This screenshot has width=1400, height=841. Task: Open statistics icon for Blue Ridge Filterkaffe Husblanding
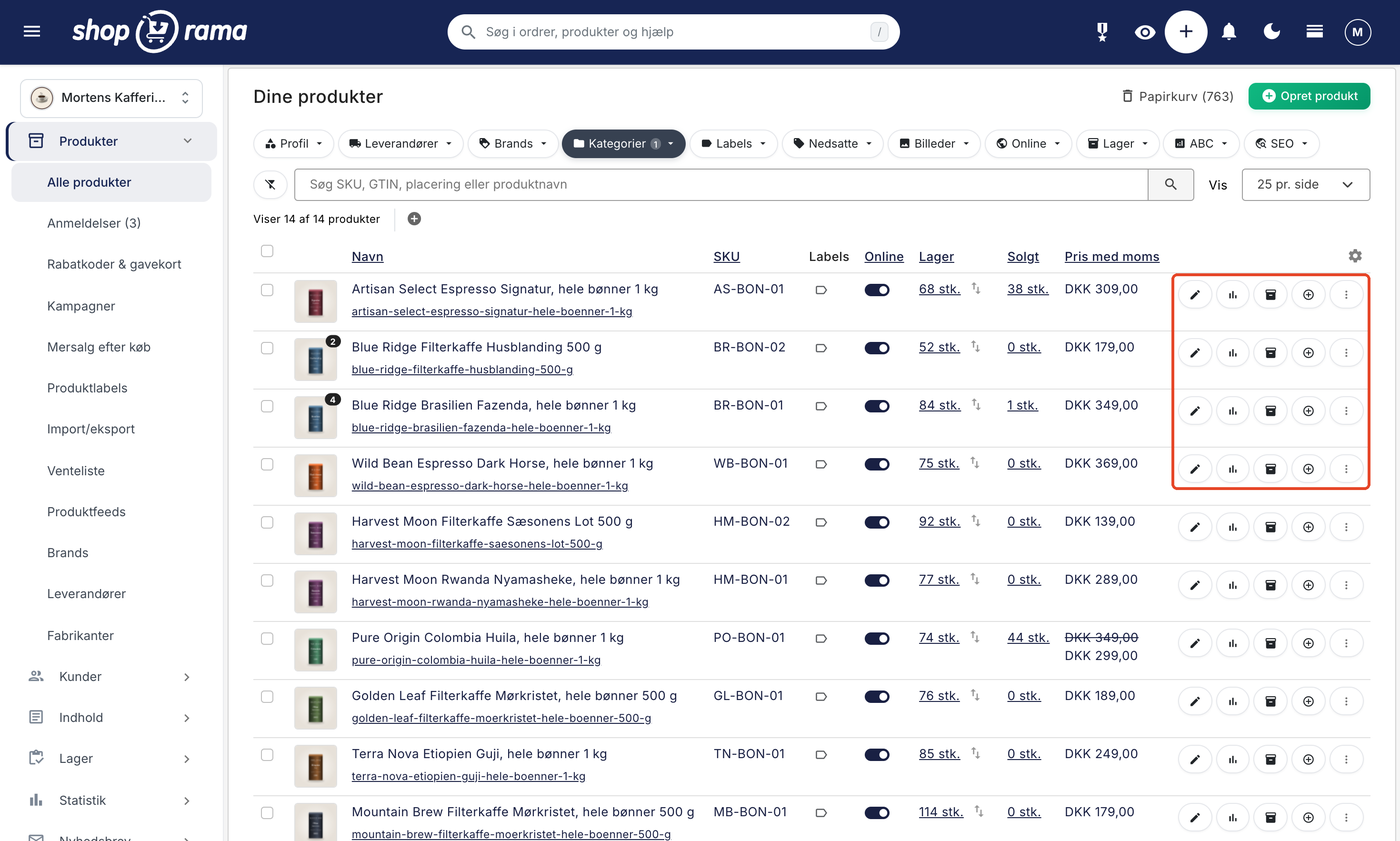click(1233, 353)
